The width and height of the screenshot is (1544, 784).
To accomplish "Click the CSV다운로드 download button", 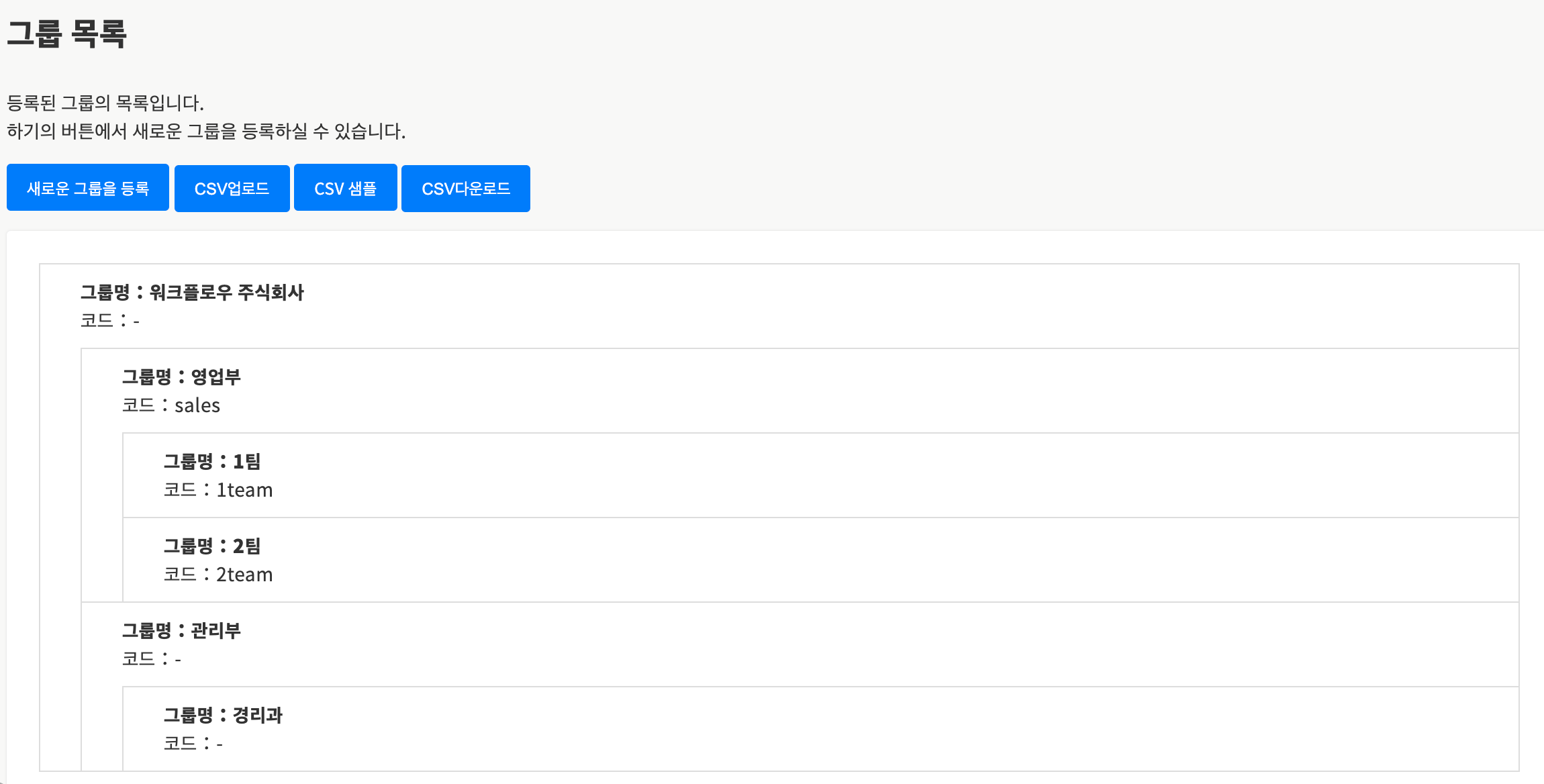I will pyautogui.click(x=465, y=189).
